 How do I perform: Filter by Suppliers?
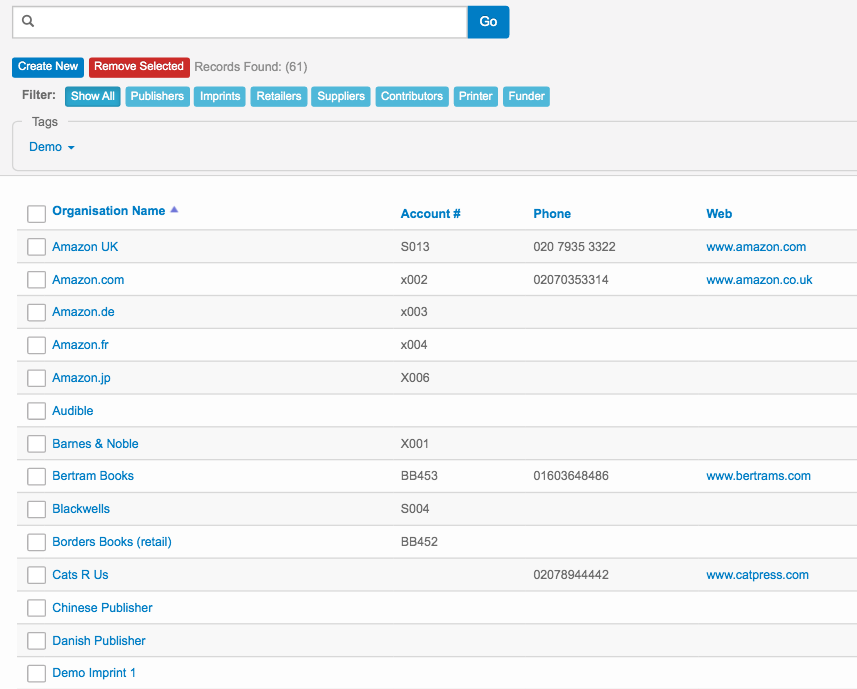341,96
